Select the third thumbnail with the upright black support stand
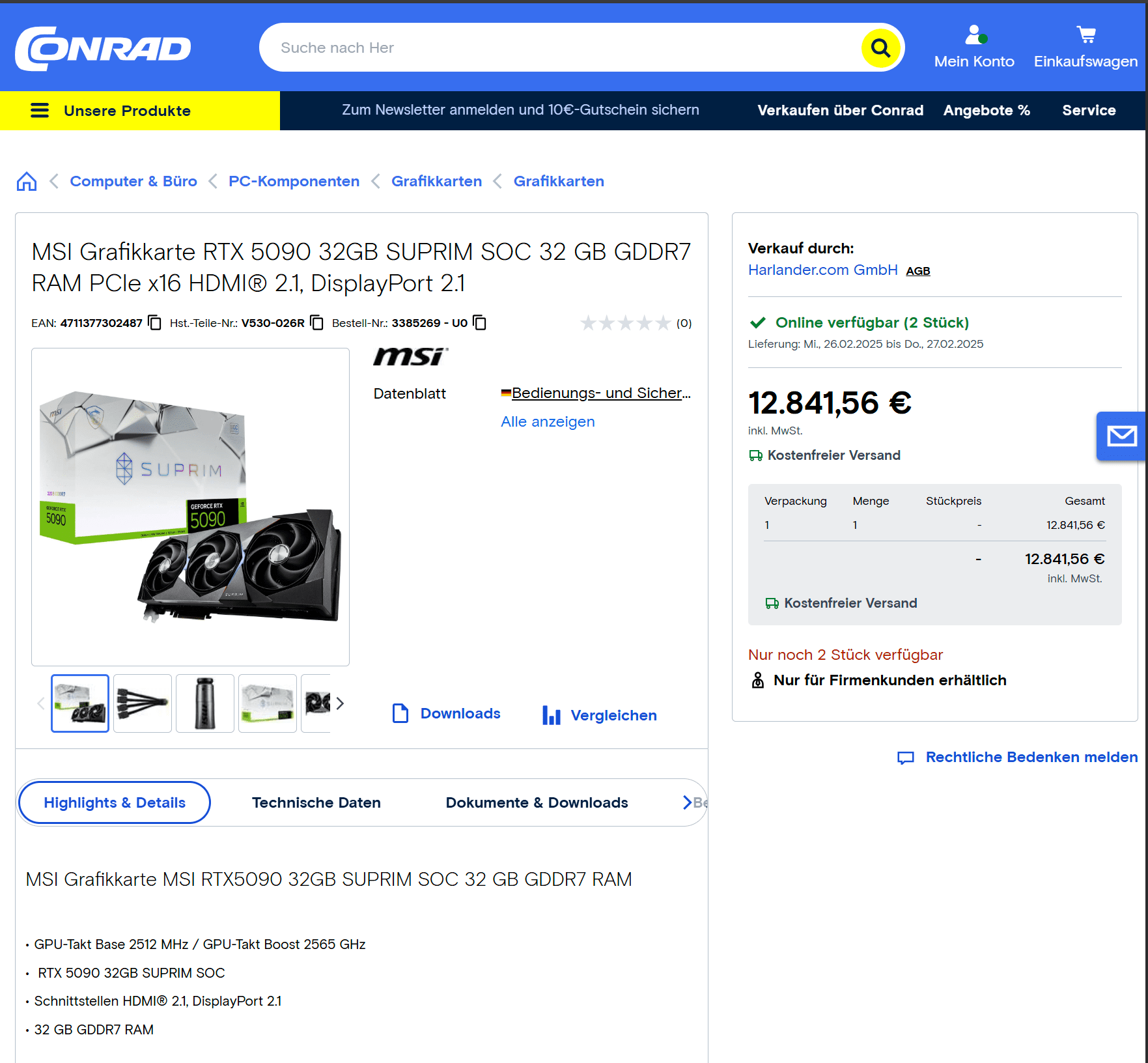Image resolution: width=1148 pixels, height=1063 pixels. point(205,703)
